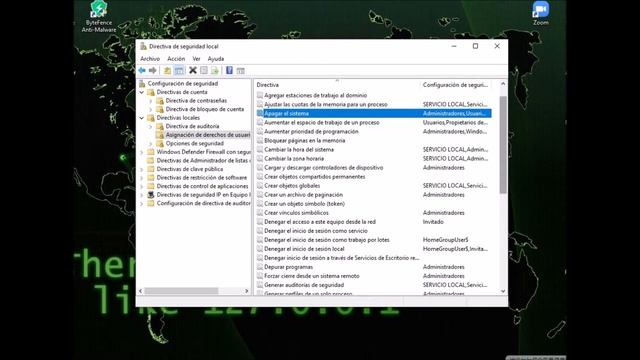Expand the Directiva de auditoría node

[x=151, y=127]
